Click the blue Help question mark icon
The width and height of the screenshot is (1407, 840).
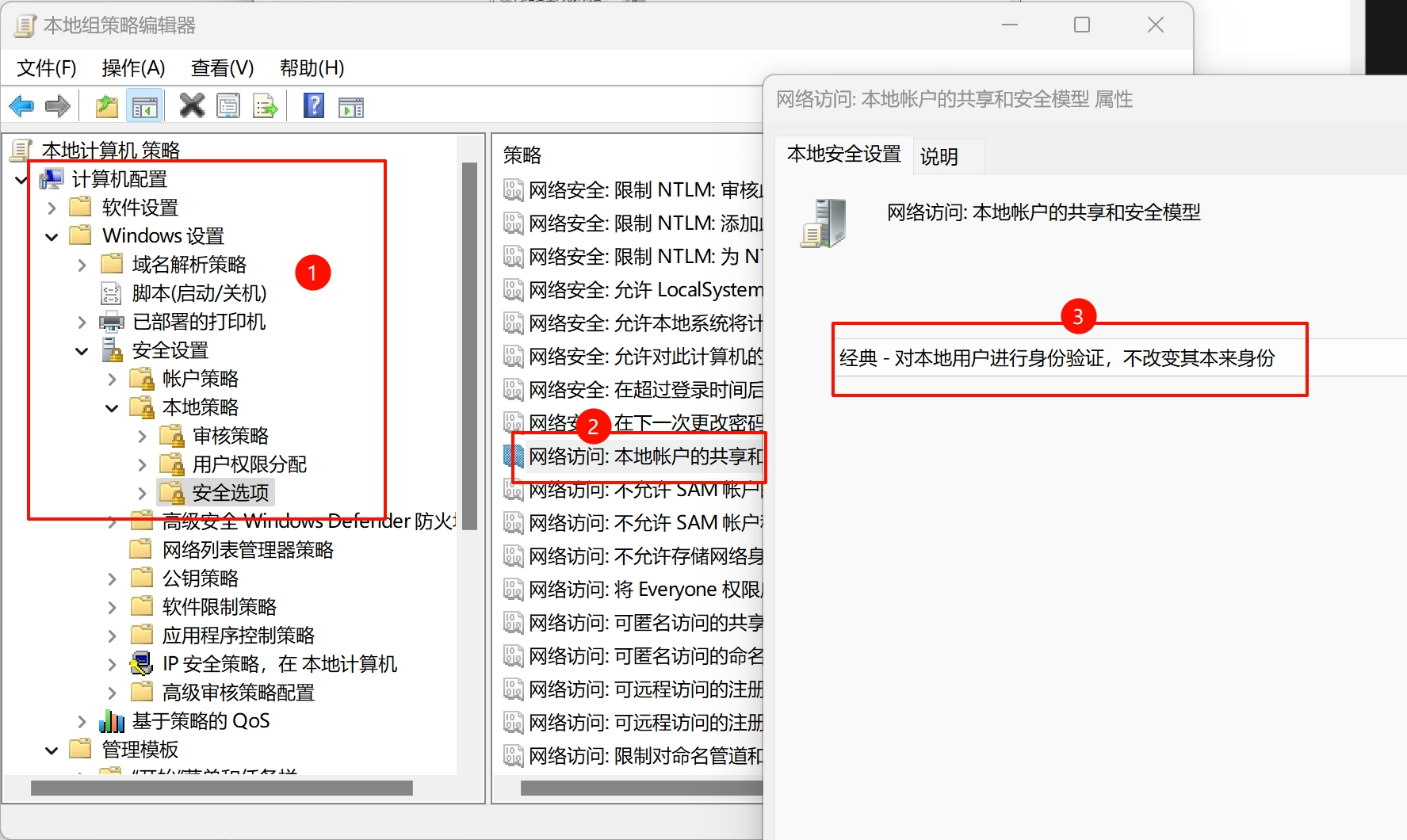click(314, 106)
